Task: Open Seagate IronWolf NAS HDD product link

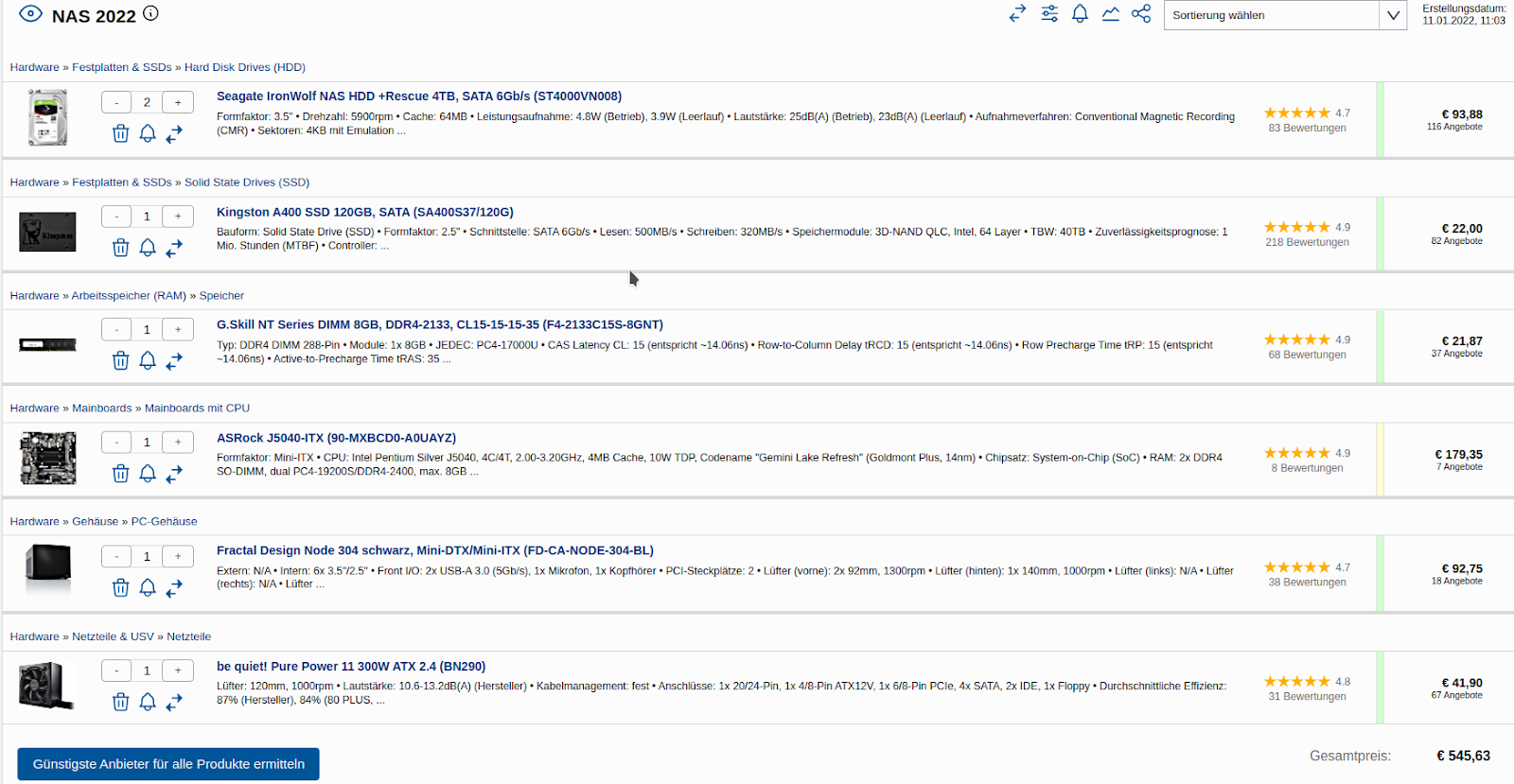Action: [x=419, y=96]
